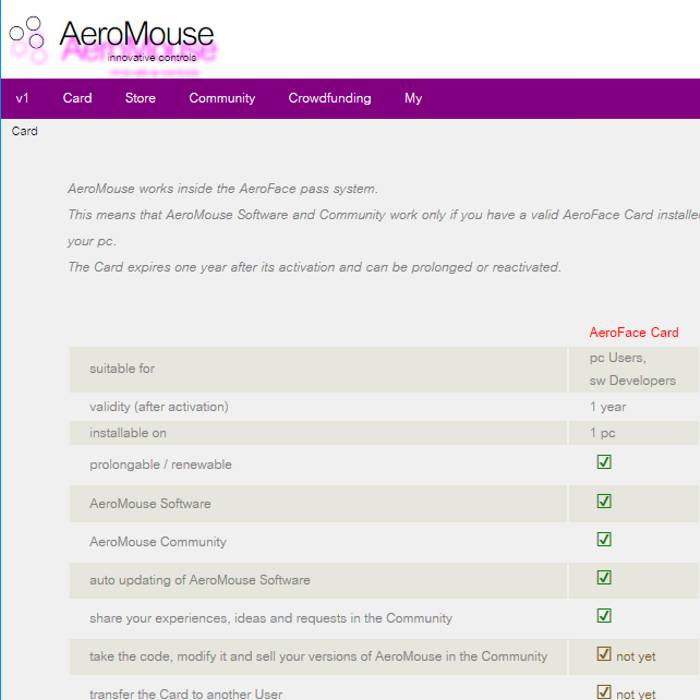This screenshot has width=700, height=700.
Task: Click 'not yet' beside take the code row
Action: click(x=636, y=657)
